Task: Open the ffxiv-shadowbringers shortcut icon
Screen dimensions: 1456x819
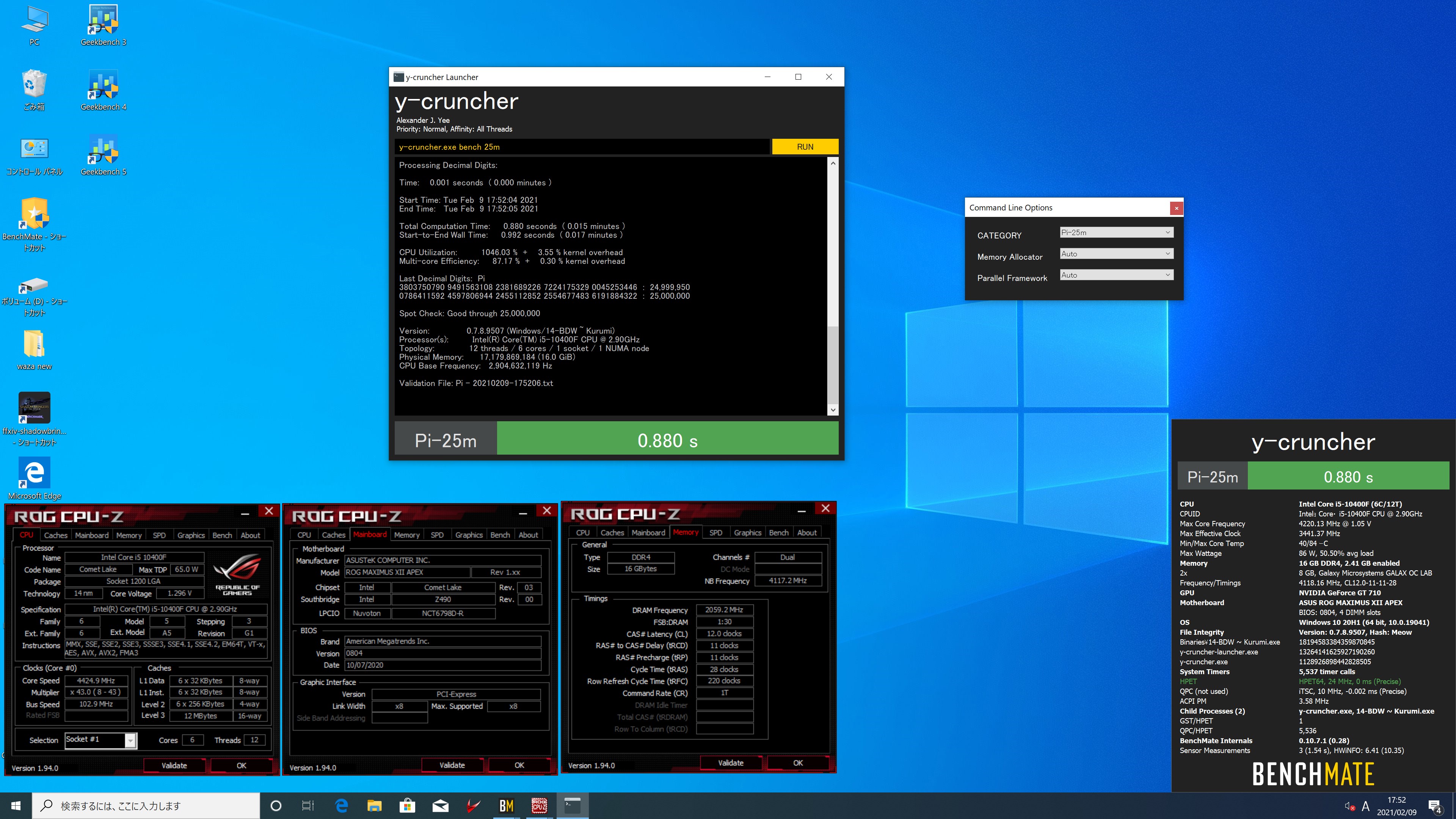Action: [x=34, y=419]
